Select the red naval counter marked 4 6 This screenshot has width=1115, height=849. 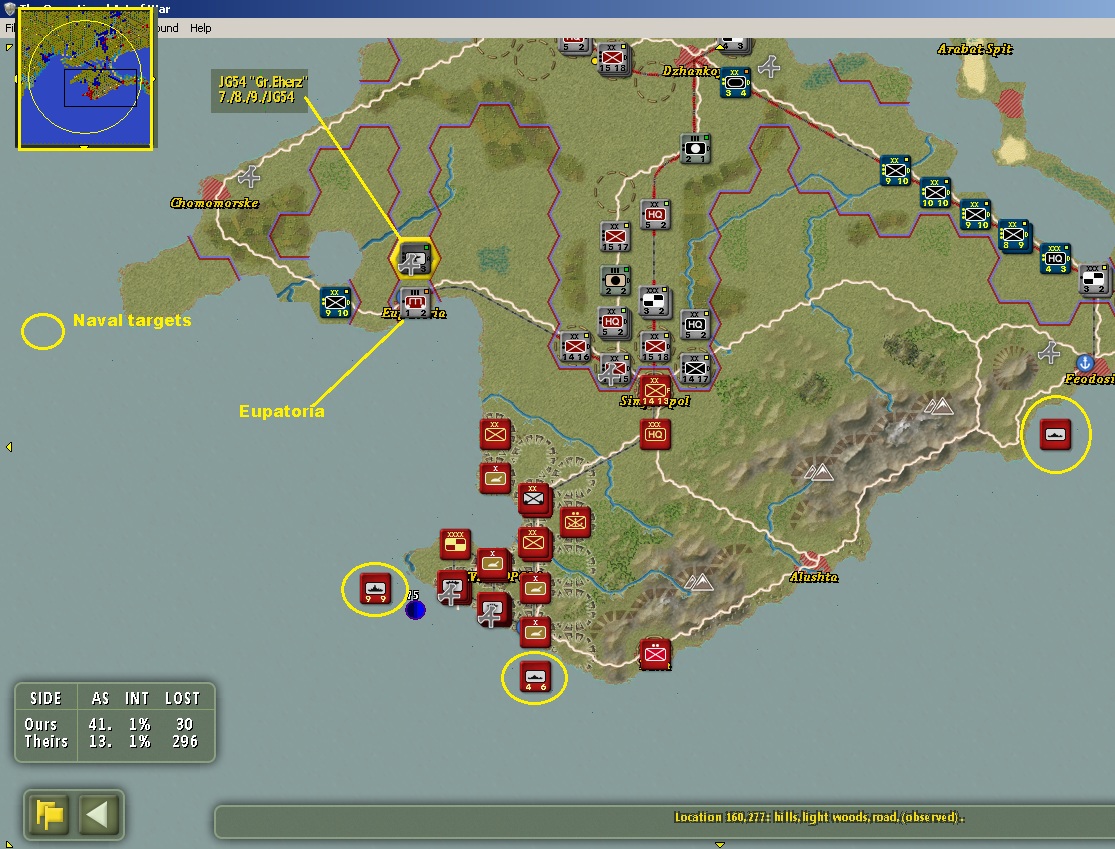tap(535, 677)
